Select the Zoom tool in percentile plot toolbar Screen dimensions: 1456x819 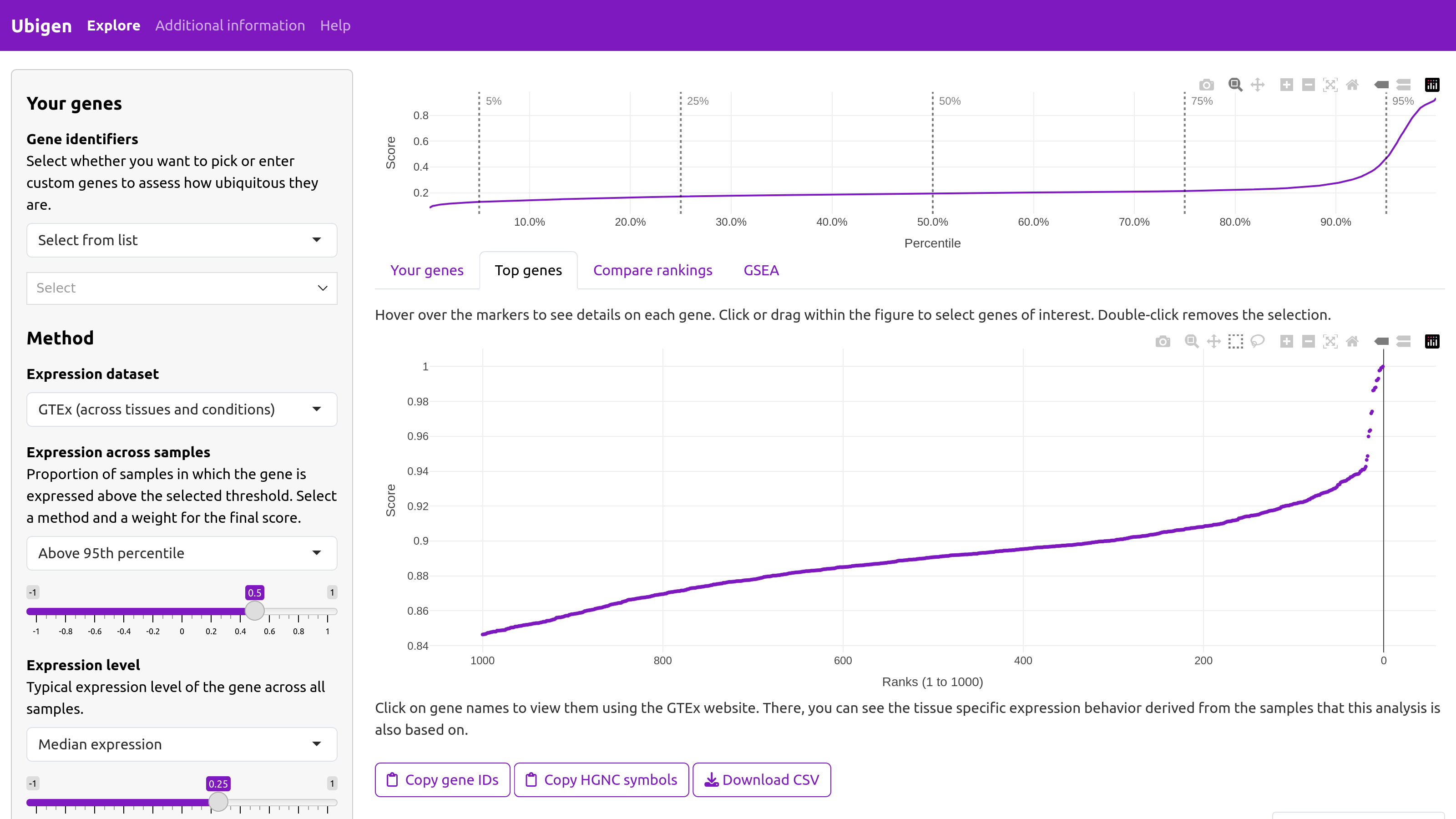coord(1235,85)
